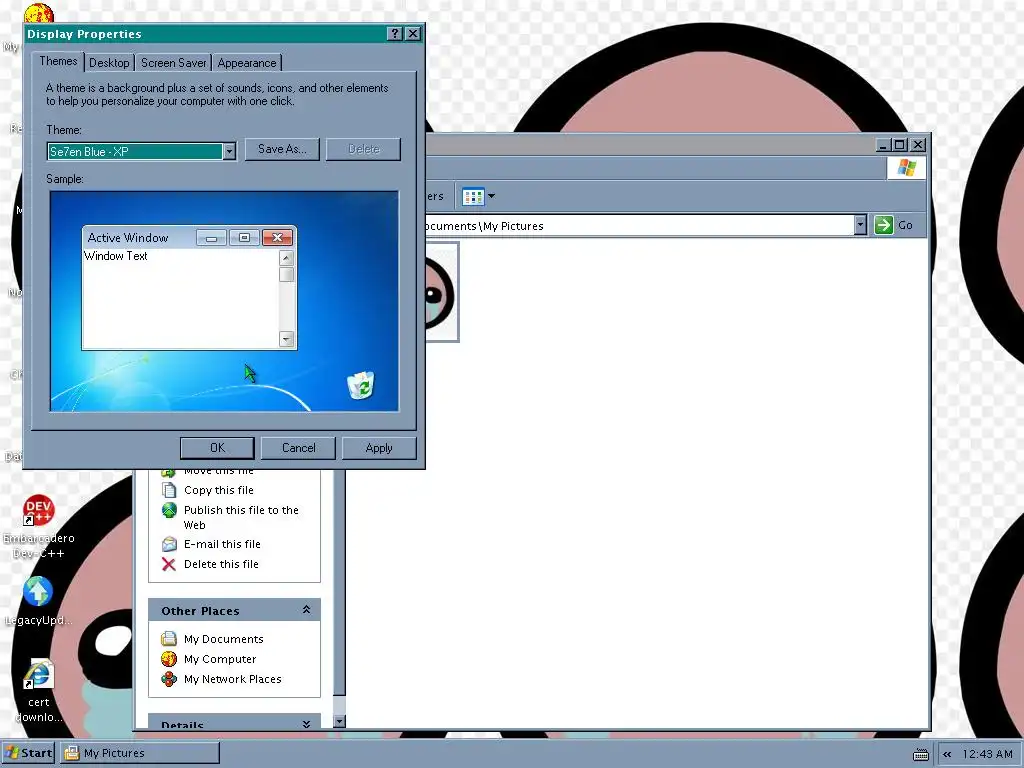Select the LegacyUpdate desktop icon
This screenshot has height=768, width=1024.
[39, 601]
